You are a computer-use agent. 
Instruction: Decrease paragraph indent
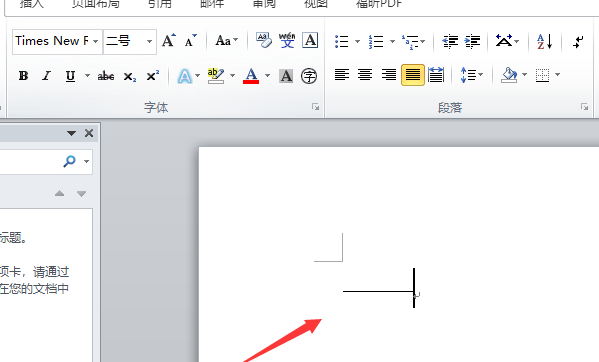450,41
